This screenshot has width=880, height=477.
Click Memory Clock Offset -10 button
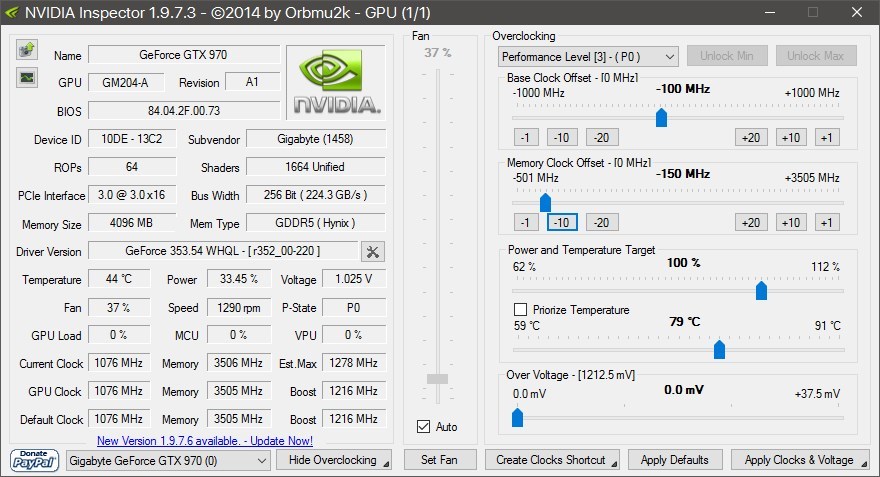pyautogui.click(x=562, y=223)
